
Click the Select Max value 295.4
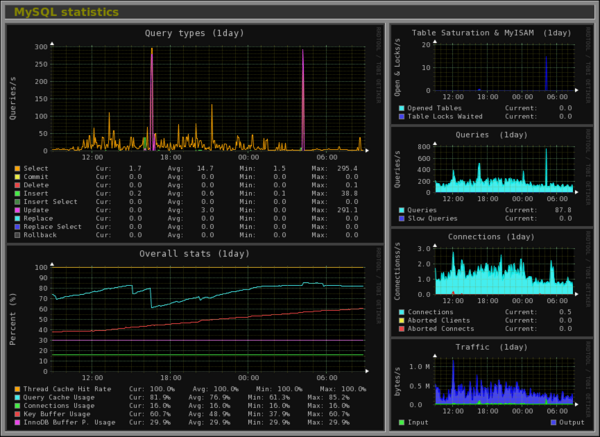pyautogui.click(x=347, y=168)
